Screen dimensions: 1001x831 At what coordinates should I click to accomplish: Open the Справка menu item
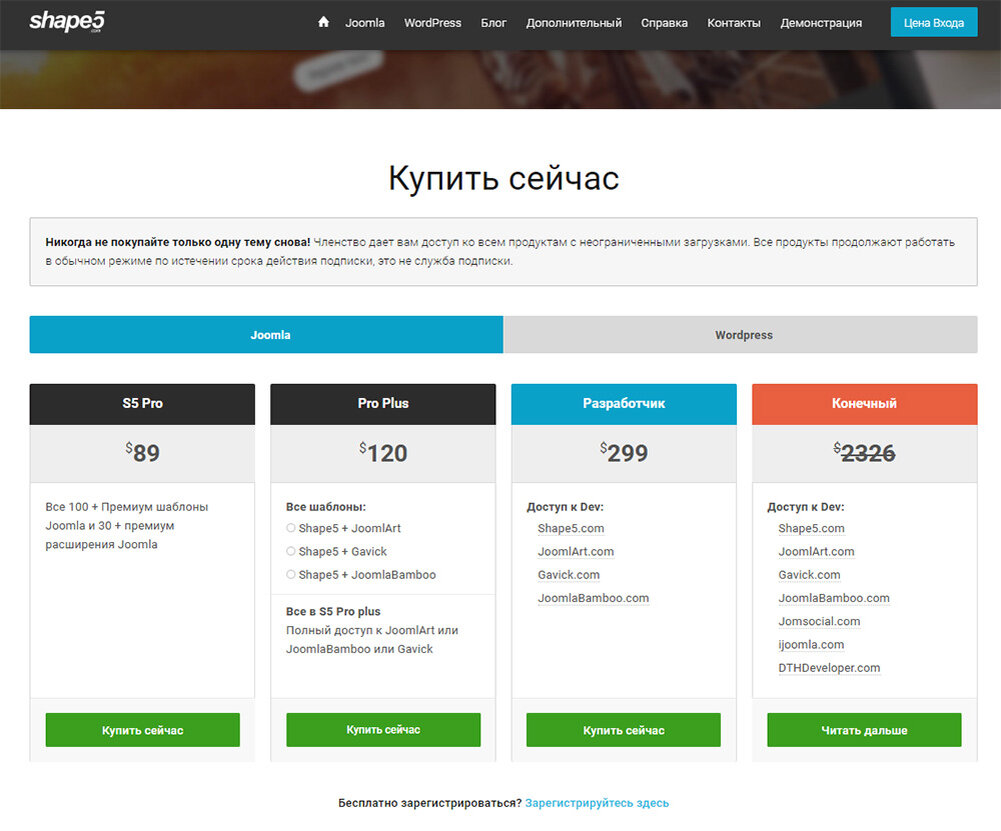(664, 22)
